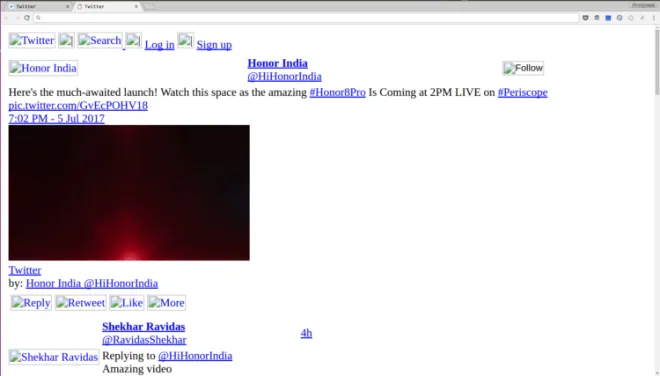
Task: Follow Honor India with the Follow button
Action: (523, 68)
